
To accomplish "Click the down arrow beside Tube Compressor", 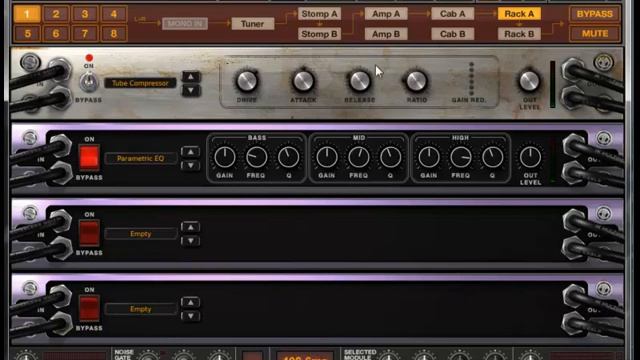I will coord(191,90).
